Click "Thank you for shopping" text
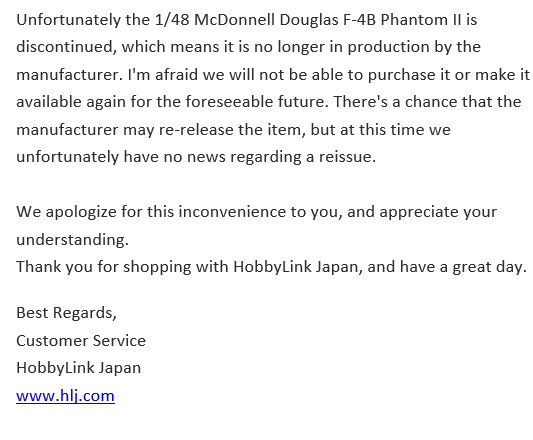 click(x=104, y=267)
